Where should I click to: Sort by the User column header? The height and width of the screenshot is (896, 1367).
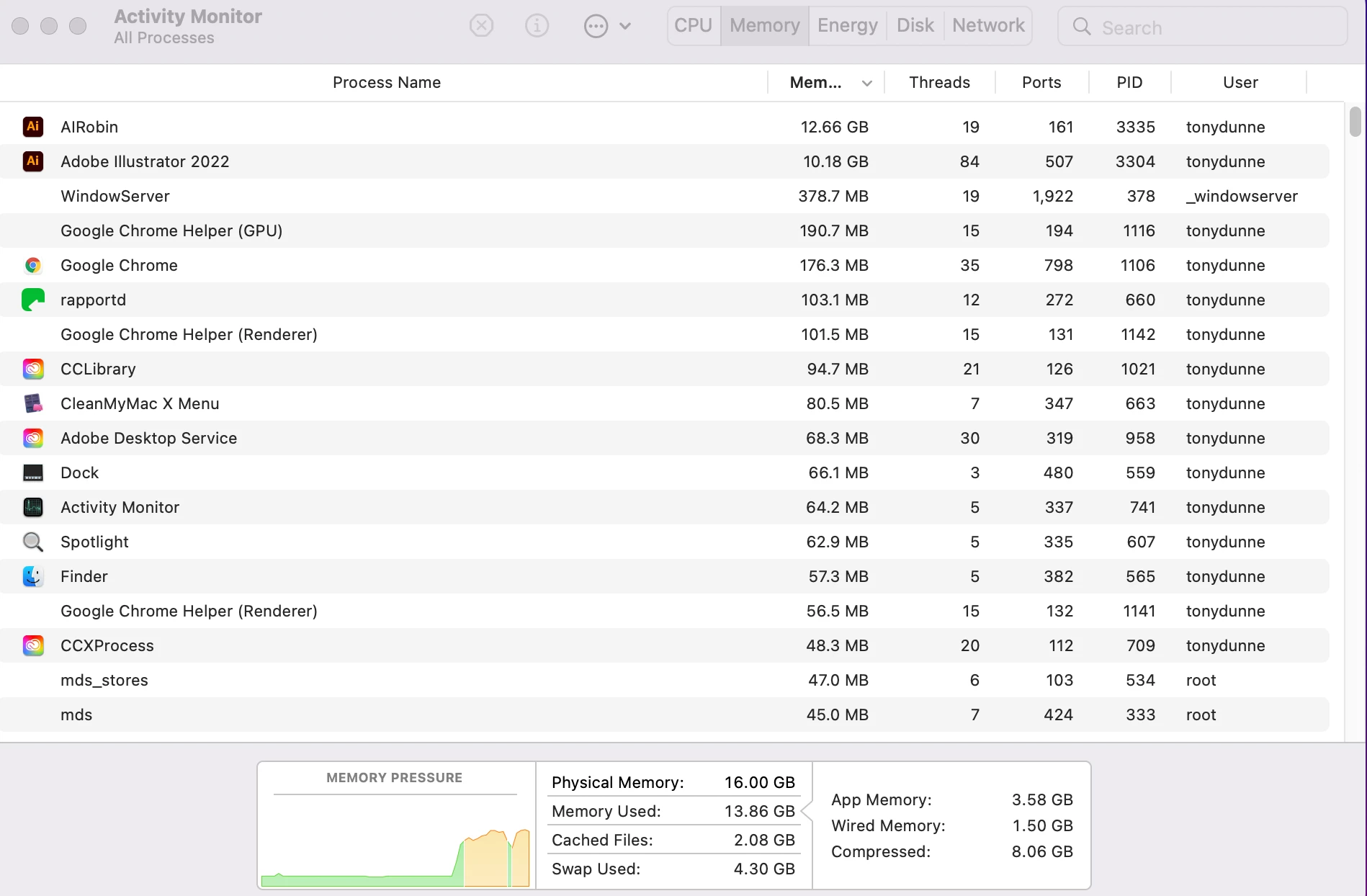pos(1240,82)
